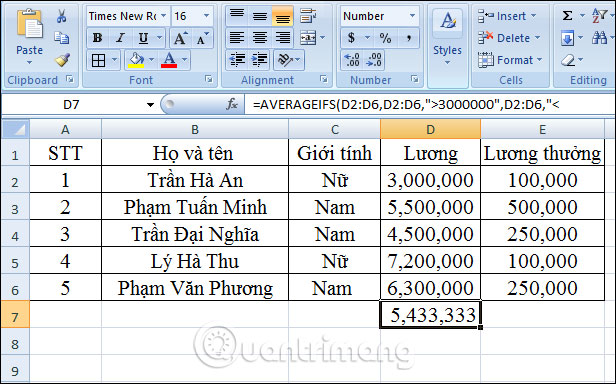
Task: Open Find & Select binoculars
Action: point(600,38)
